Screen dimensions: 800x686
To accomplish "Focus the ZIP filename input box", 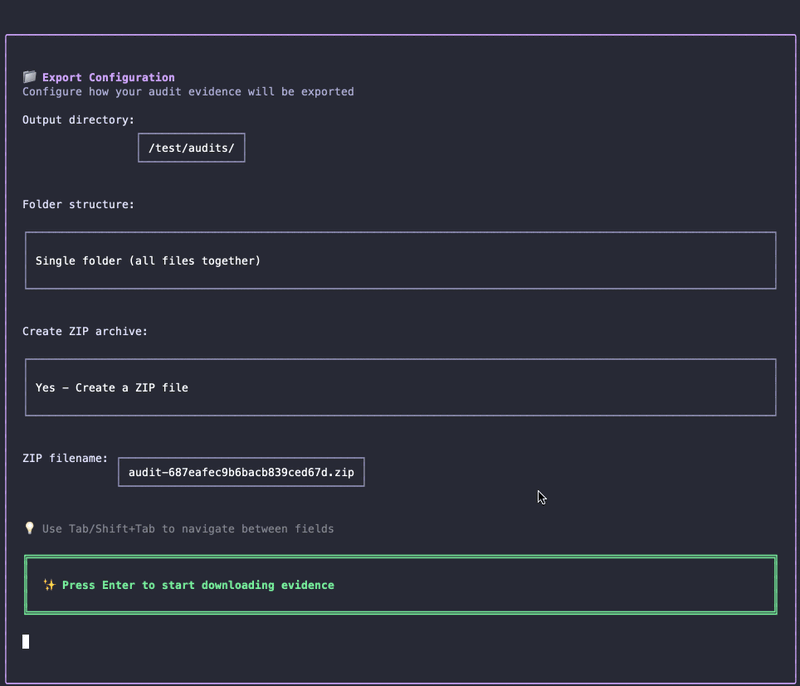I will (x=241, y=472).
